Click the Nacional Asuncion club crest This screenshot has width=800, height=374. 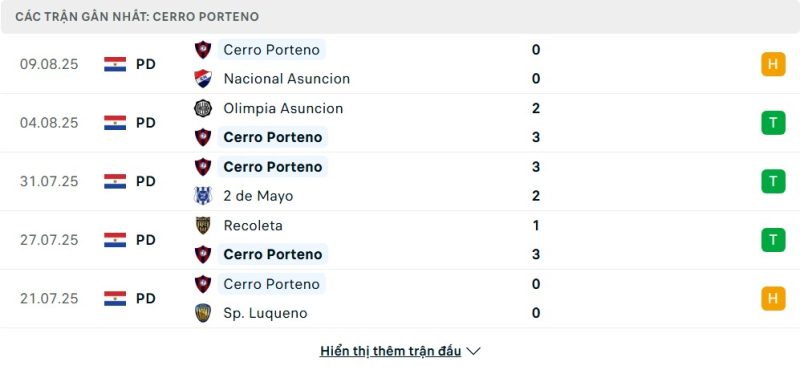pyautogui.click(x=203, y=79)
